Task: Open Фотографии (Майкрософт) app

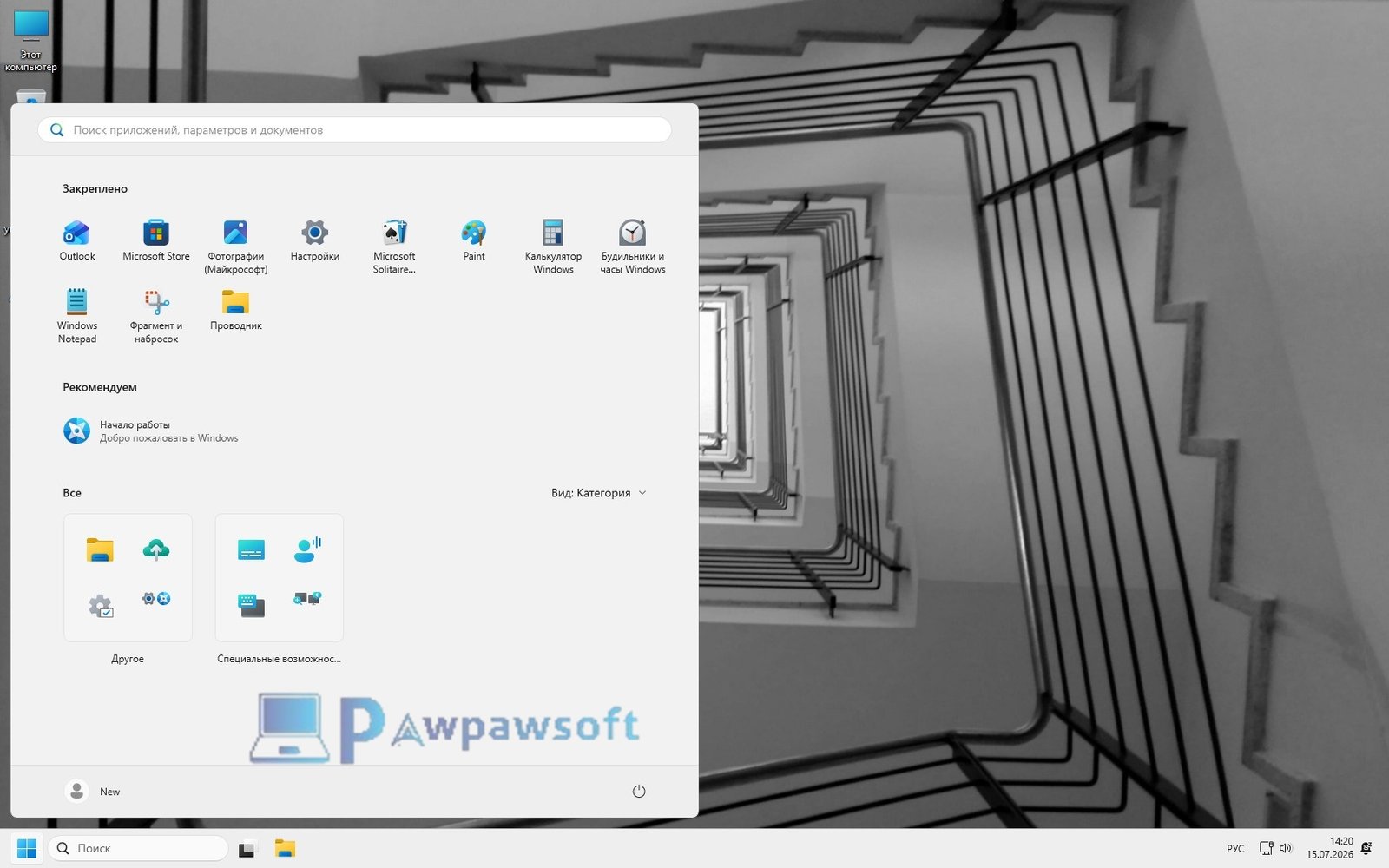Action: (235, 247)
